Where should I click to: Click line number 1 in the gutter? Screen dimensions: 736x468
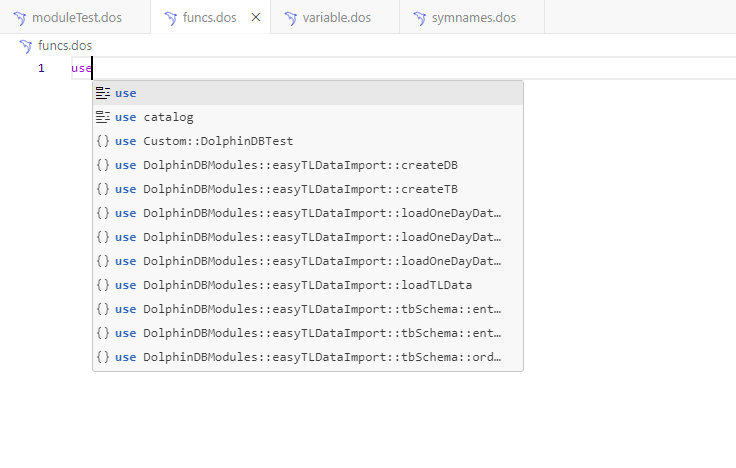click(41, 68)
